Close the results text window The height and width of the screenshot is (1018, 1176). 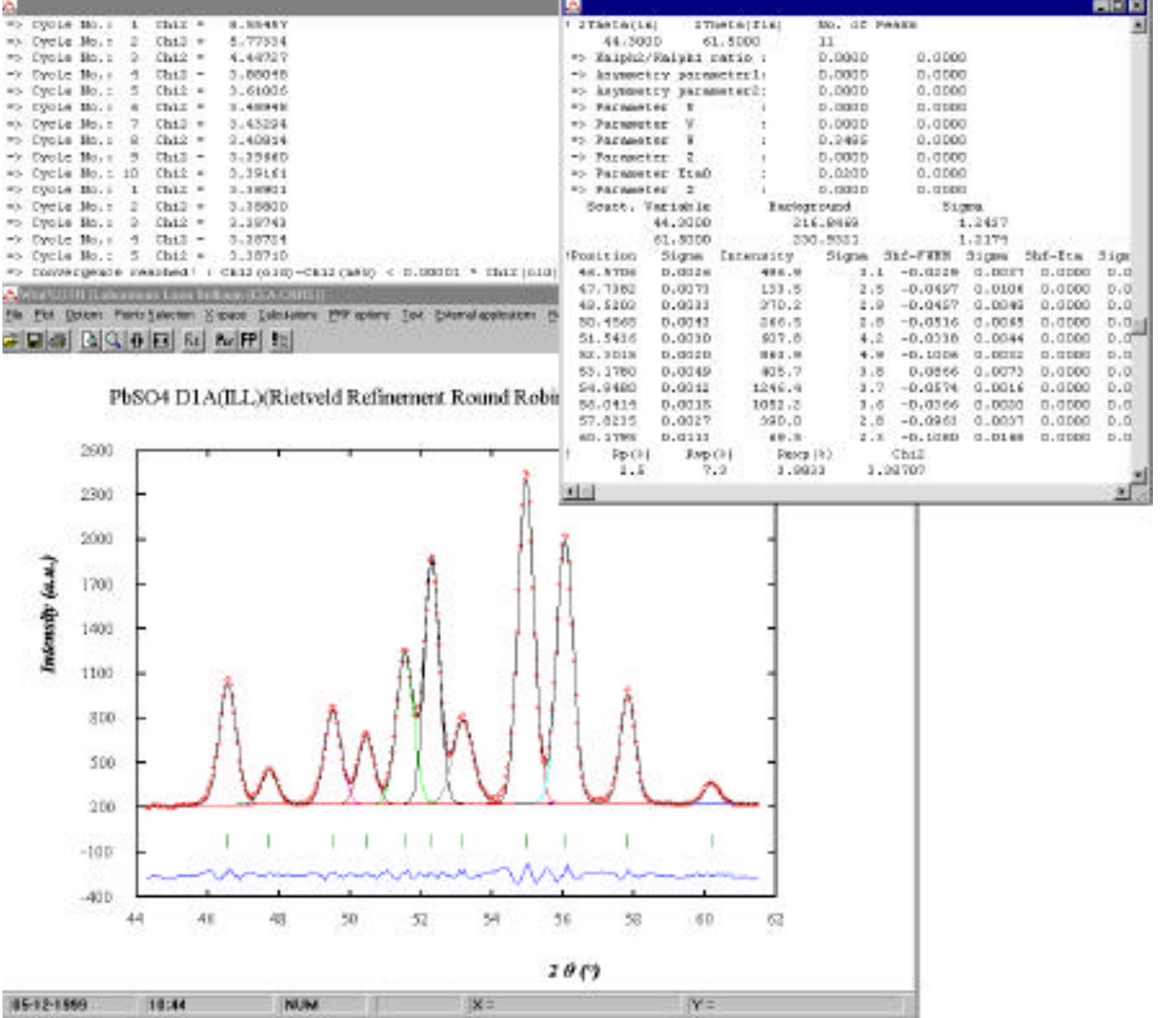coord(1137,7)
